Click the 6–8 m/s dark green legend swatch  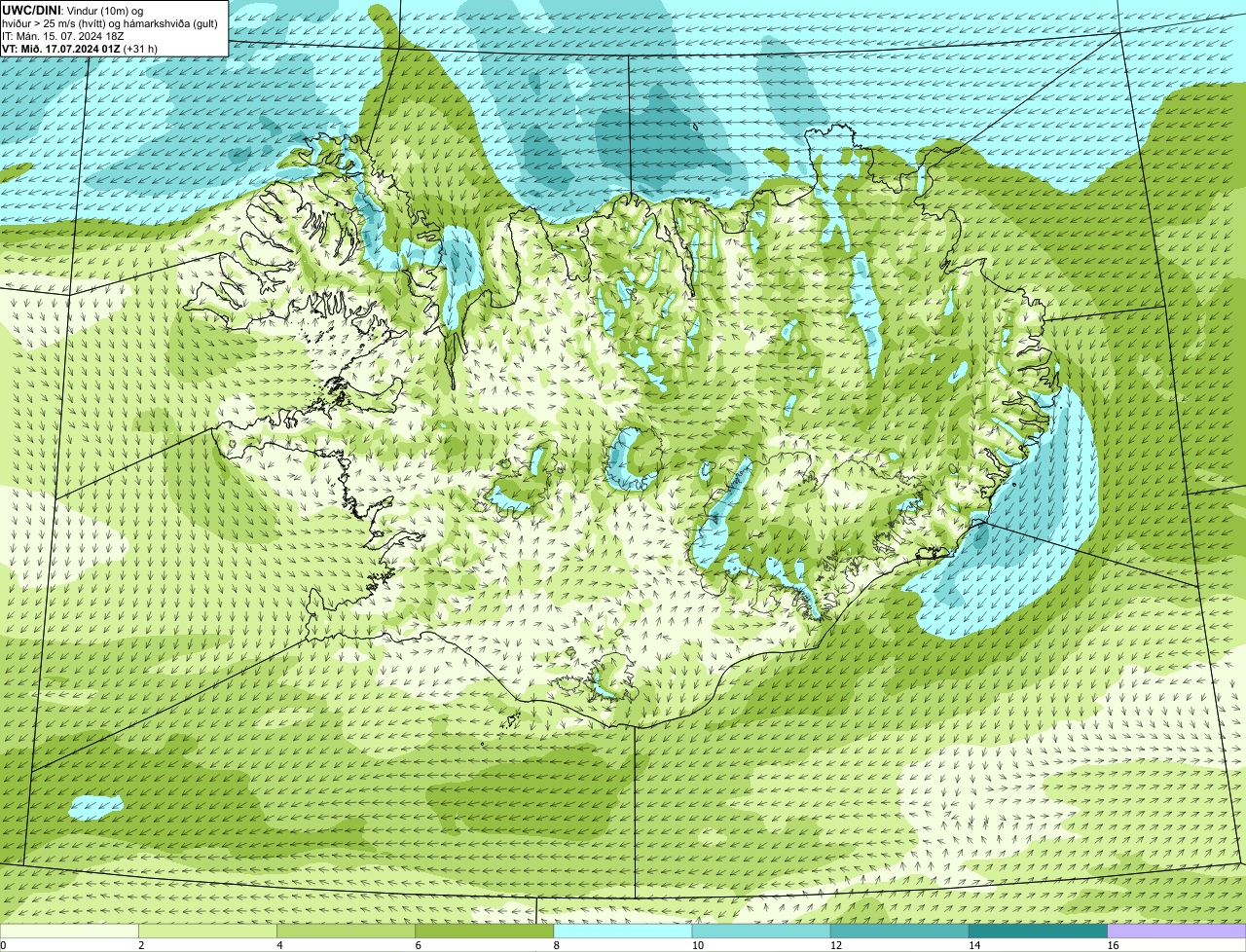coord(485,932)
